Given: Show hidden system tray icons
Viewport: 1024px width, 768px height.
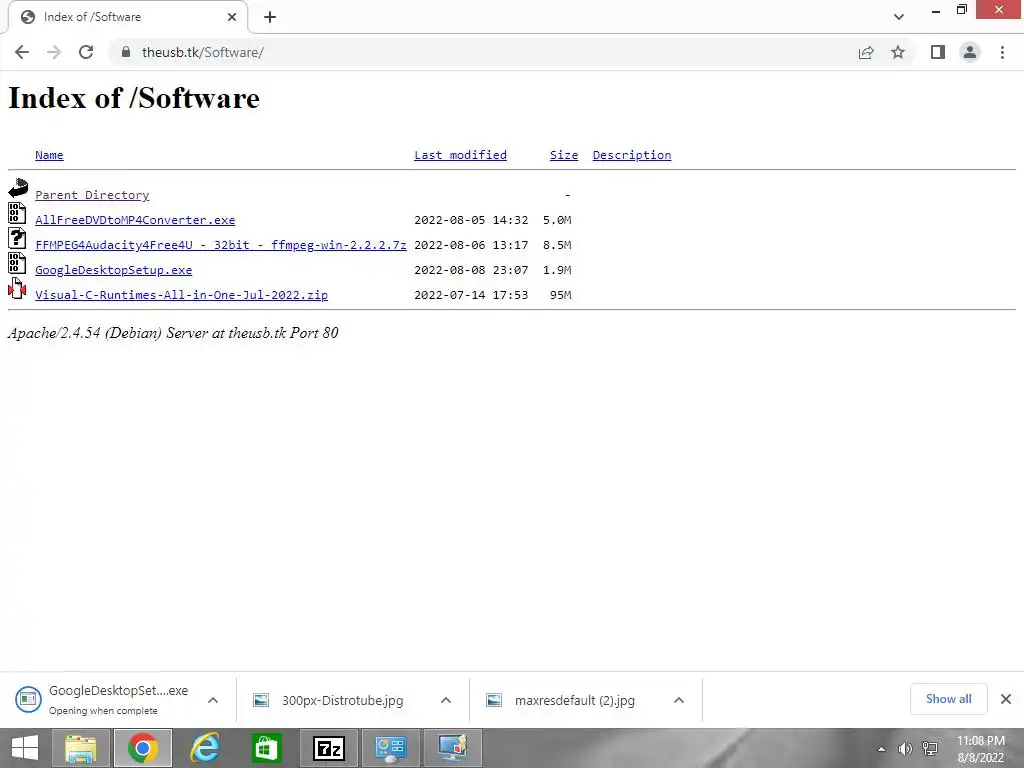Looking at the screenshot, I should (x=881, y=749).
